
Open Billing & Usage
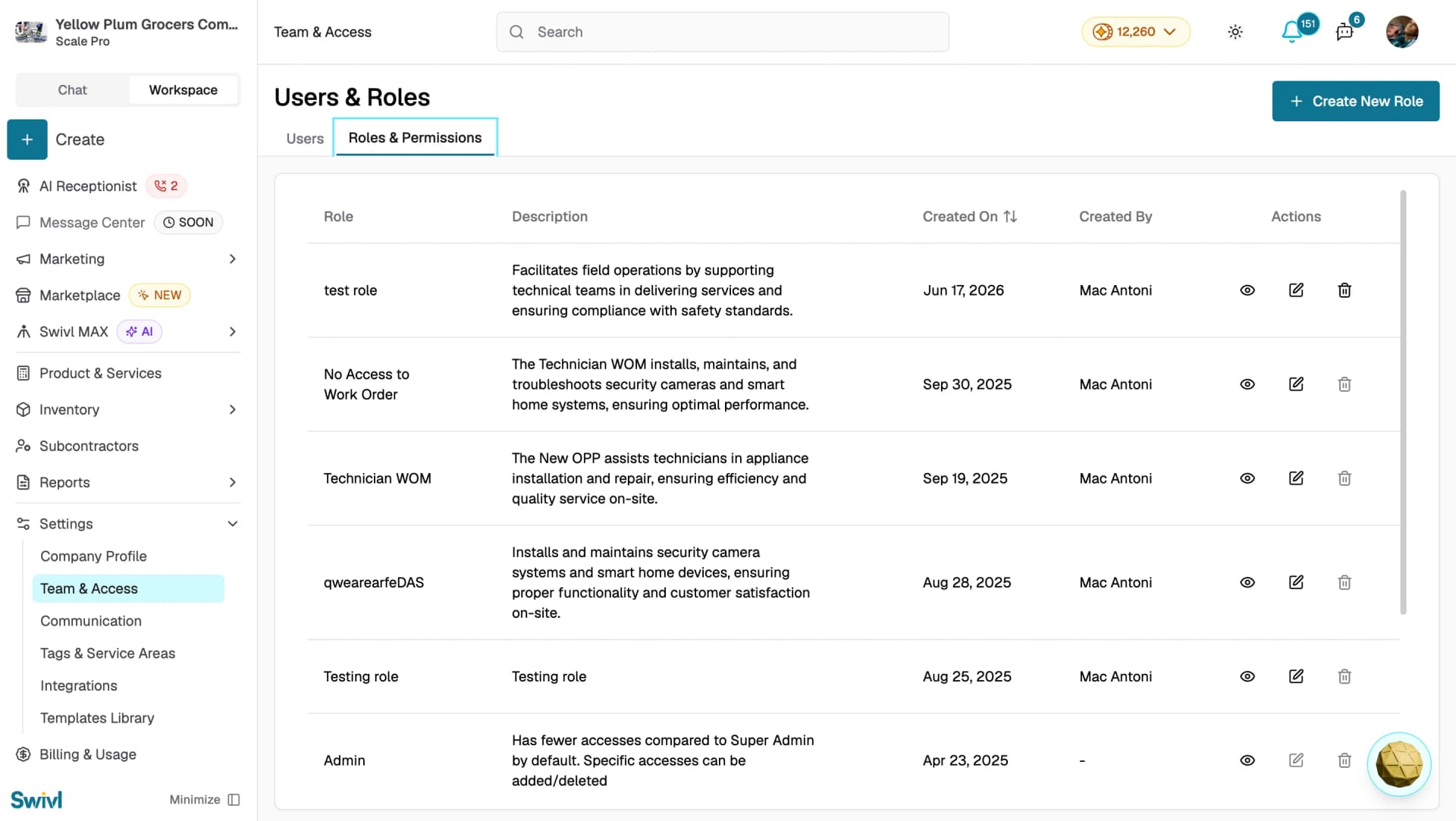pyautogui.click(x=88, y=755)
